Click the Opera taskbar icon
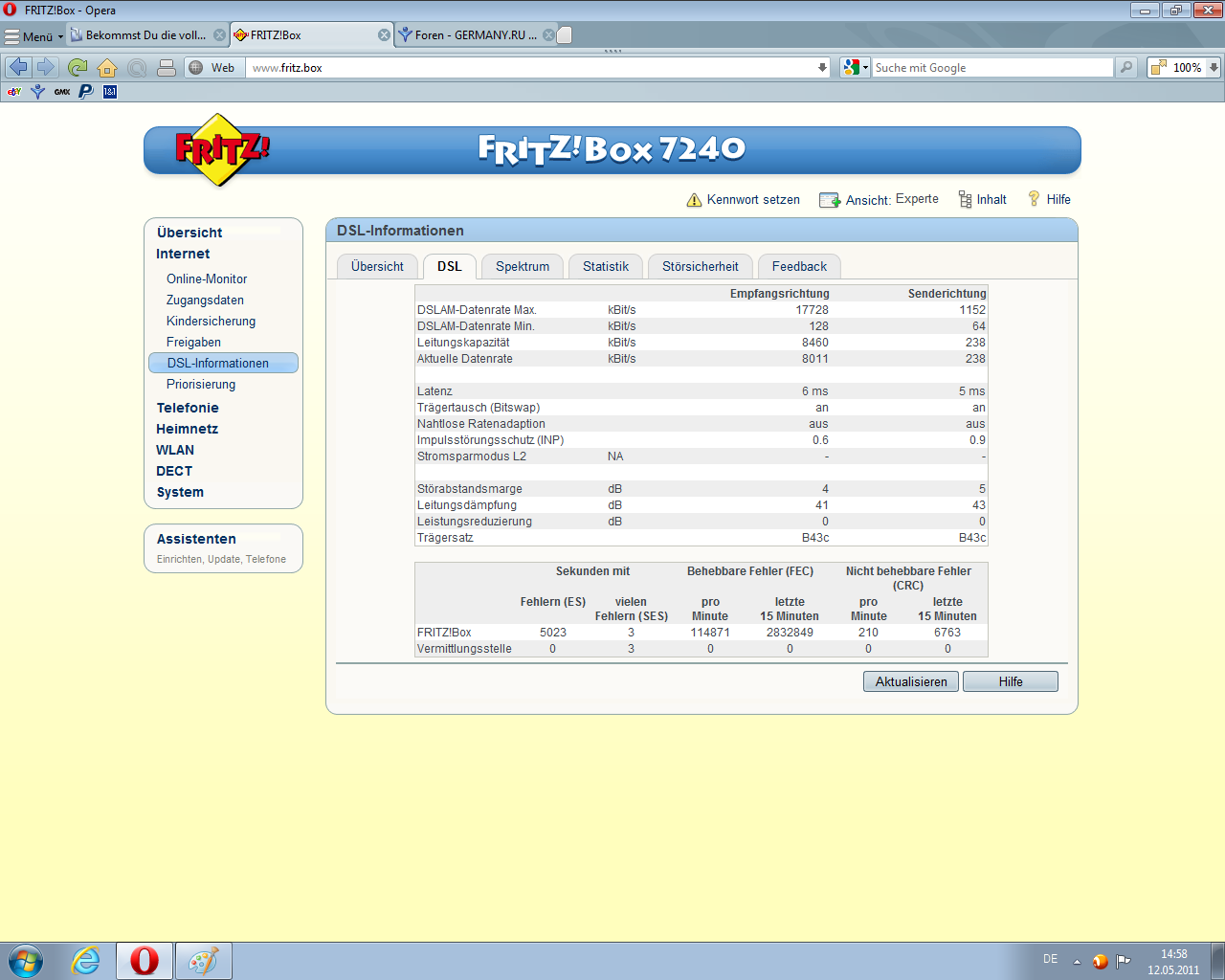The width and height of the screenshot is (1225, 980). pyautogui.click(x=145, y=961)
